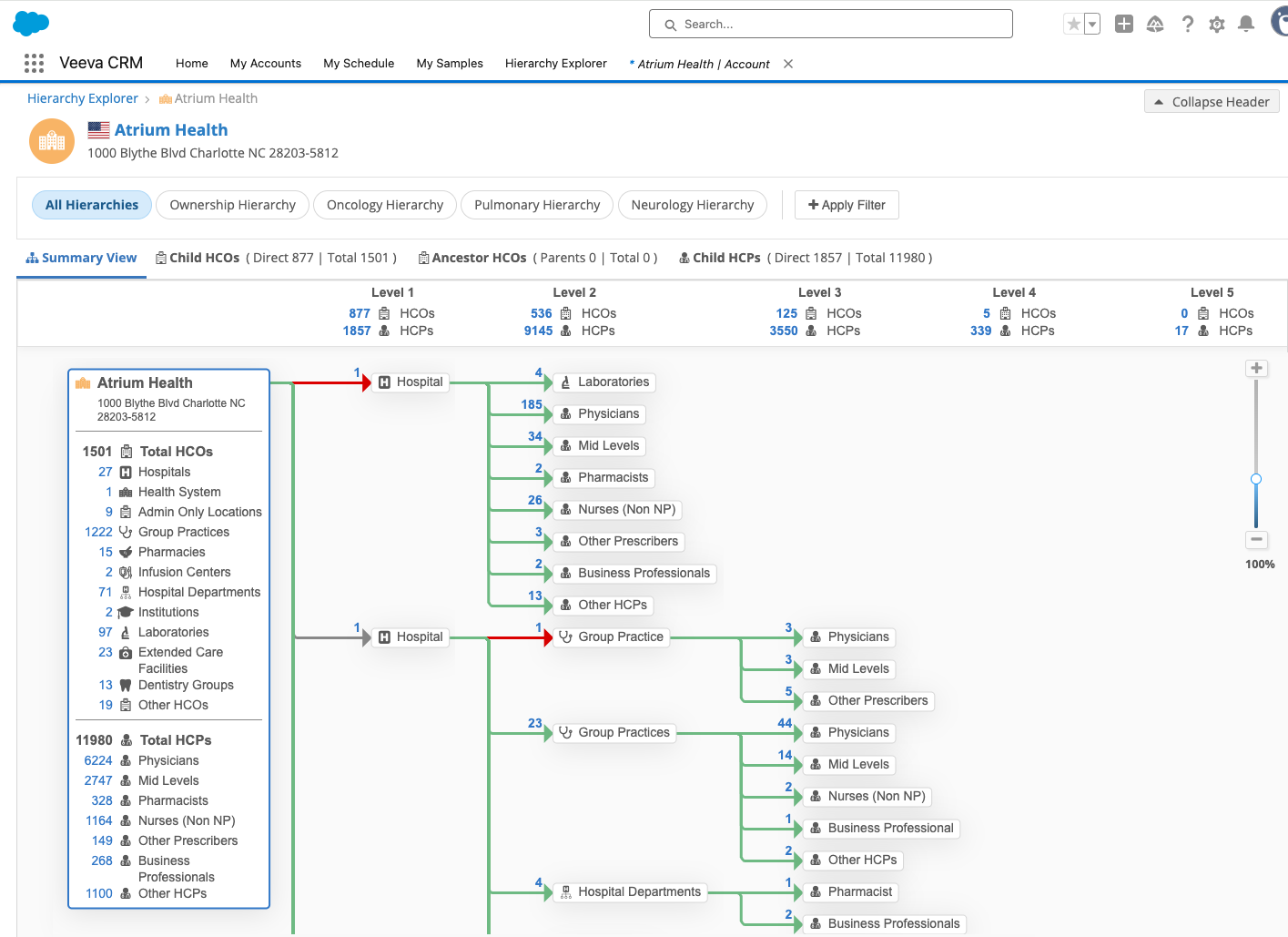The image size is (1288, 937).
Task: Click the Group Practices count 1222
Action: point(98,532)
